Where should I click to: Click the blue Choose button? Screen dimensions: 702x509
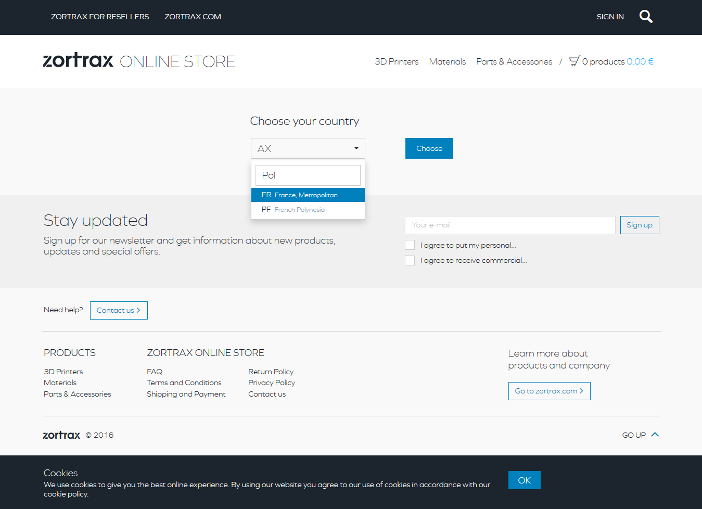[429, 149]
